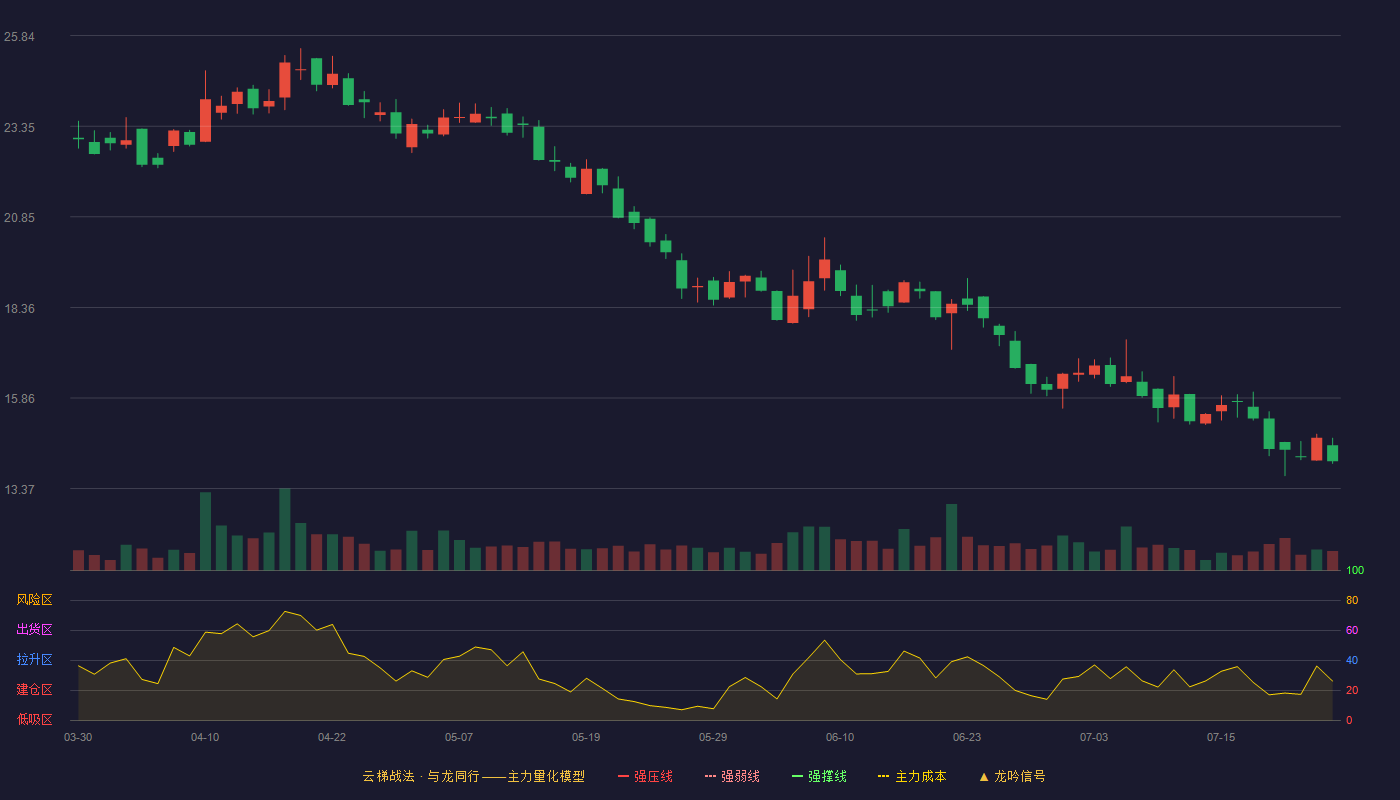Click the 07-03 date label
The height and width of the screenshot is (800, 1400).
[1094, 737]
